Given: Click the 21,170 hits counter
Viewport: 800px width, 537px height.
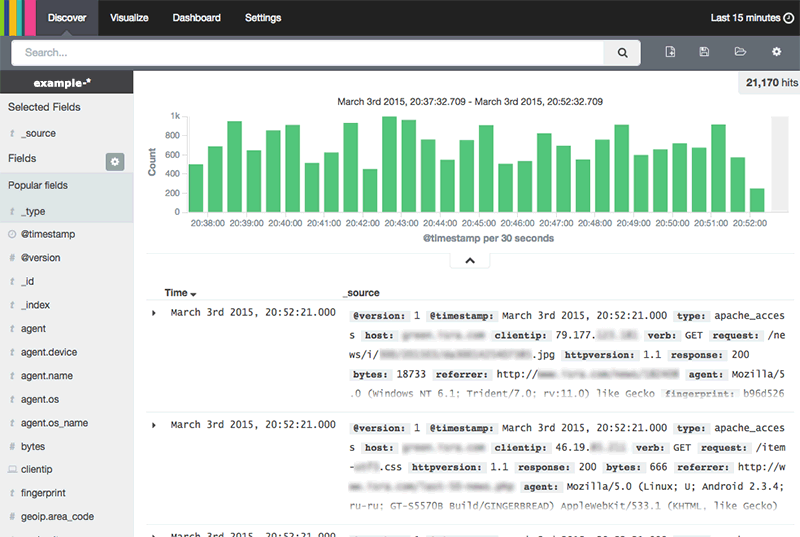Looking at the screenshot, I should tap(771, 83).
